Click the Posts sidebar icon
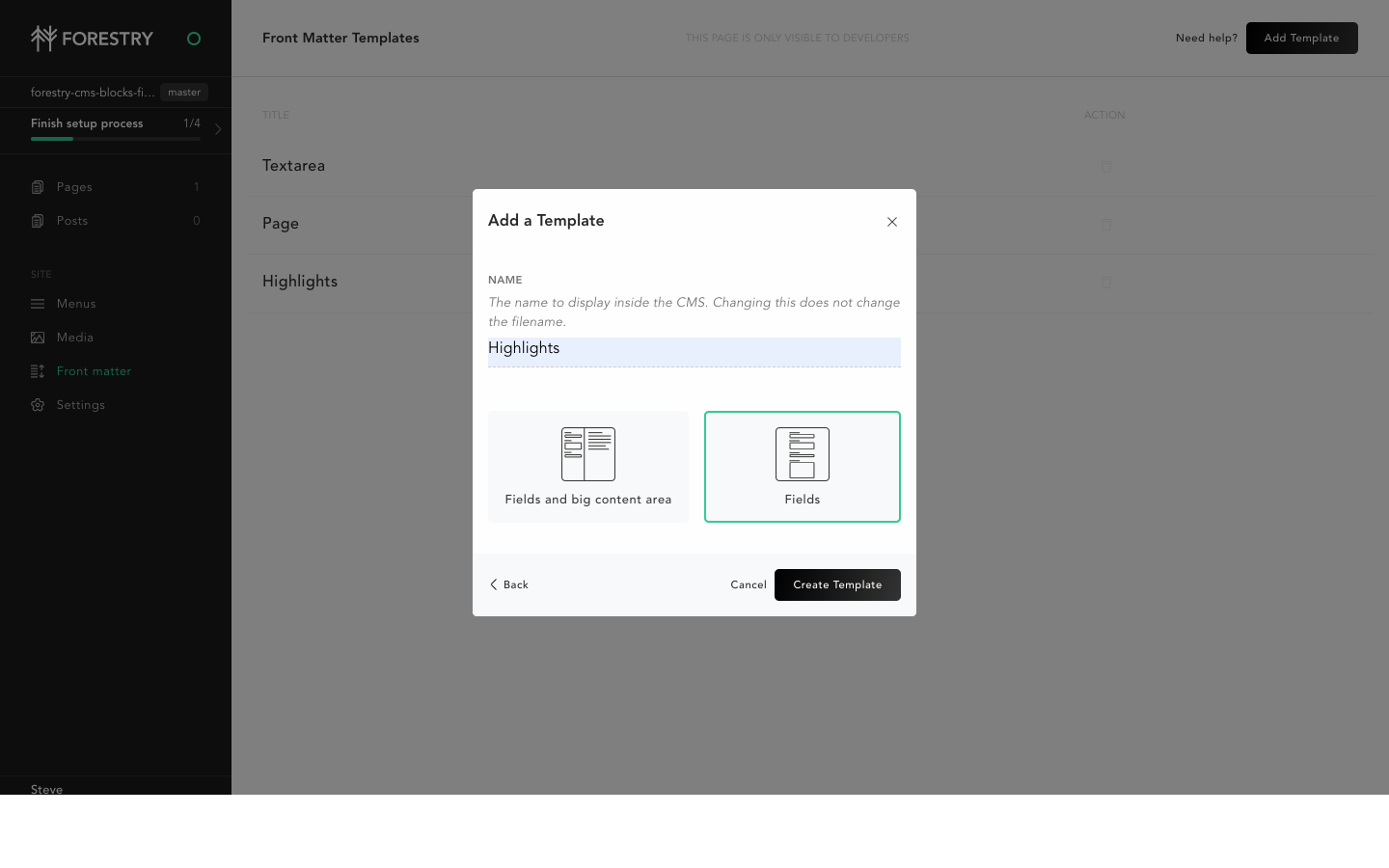Viewport: 1389px width, 868px height. tap(38, 221)
